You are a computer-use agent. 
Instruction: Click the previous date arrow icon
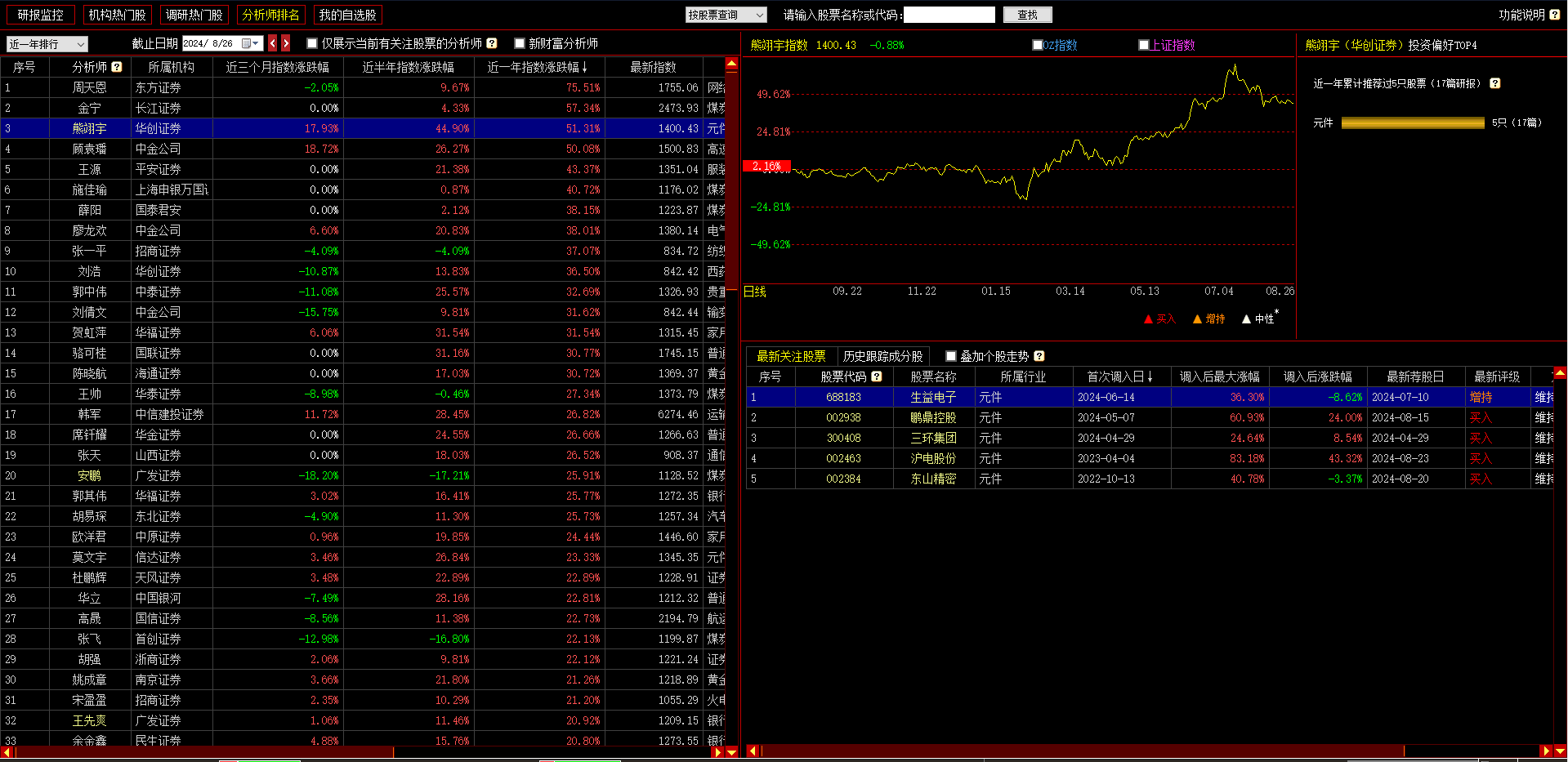(x=273, y=43)
